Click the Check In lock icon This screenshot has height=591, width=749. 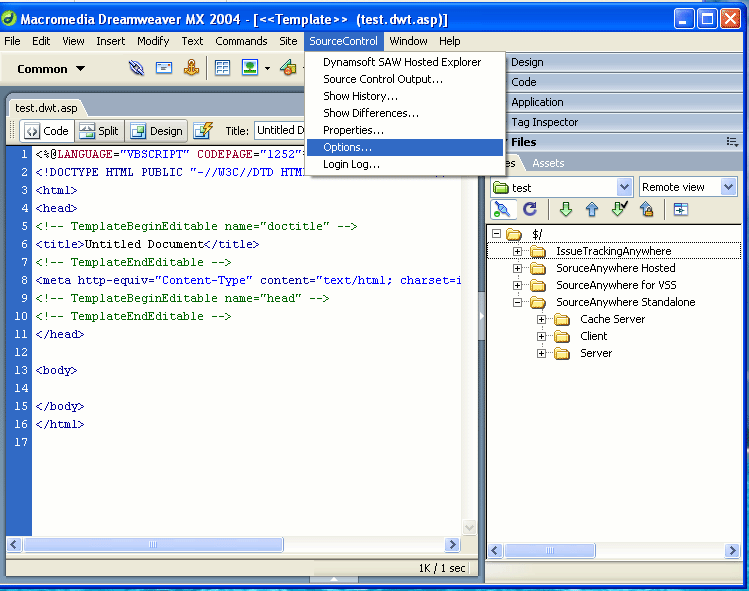click(646, 209)
